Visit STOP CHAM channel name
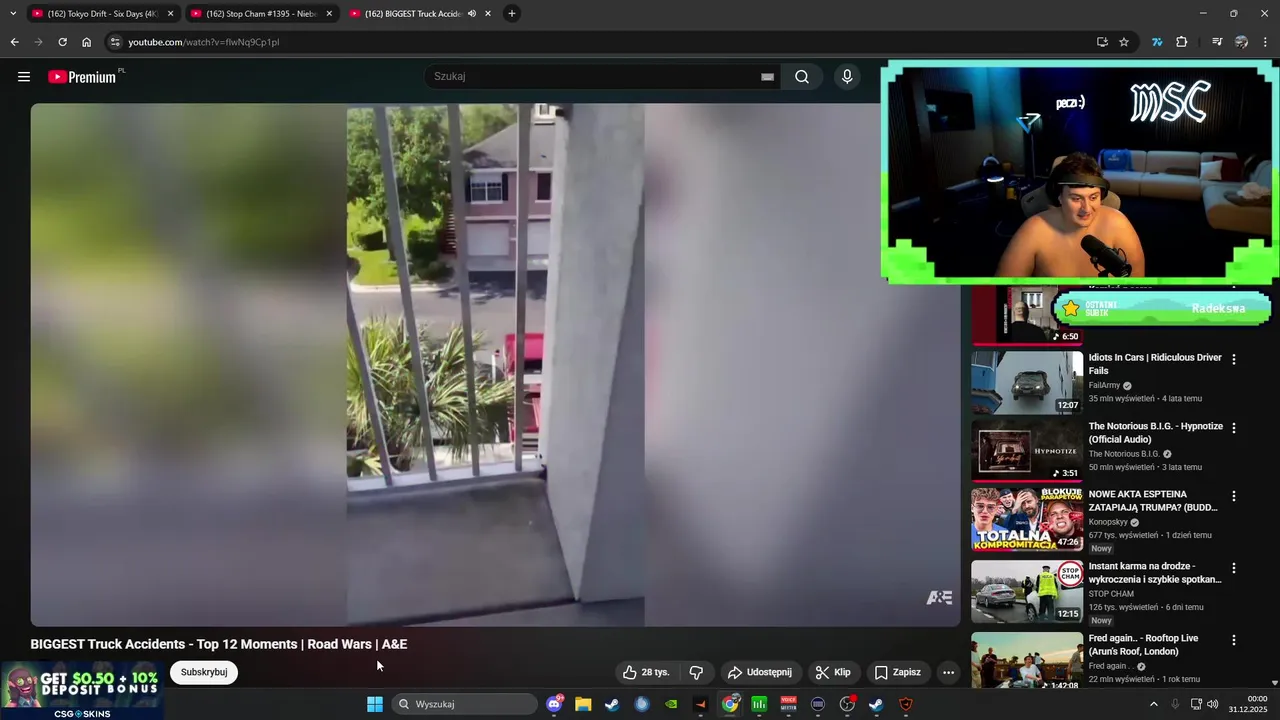The width and height of the screenshot is (1280, 720). [1111, 594]
